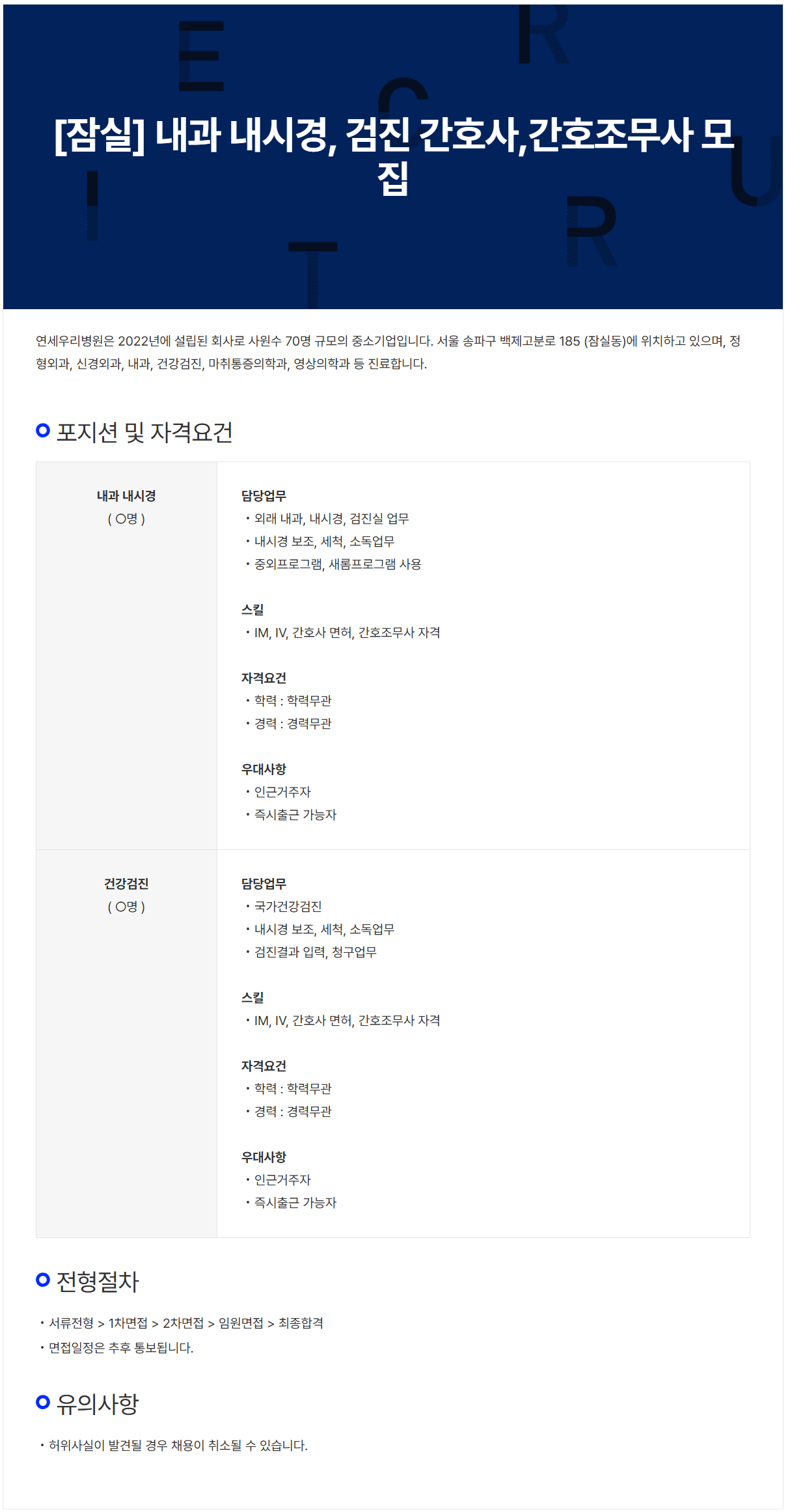Click the 검진결과 입력, 청구업무 item

[315, 952]
